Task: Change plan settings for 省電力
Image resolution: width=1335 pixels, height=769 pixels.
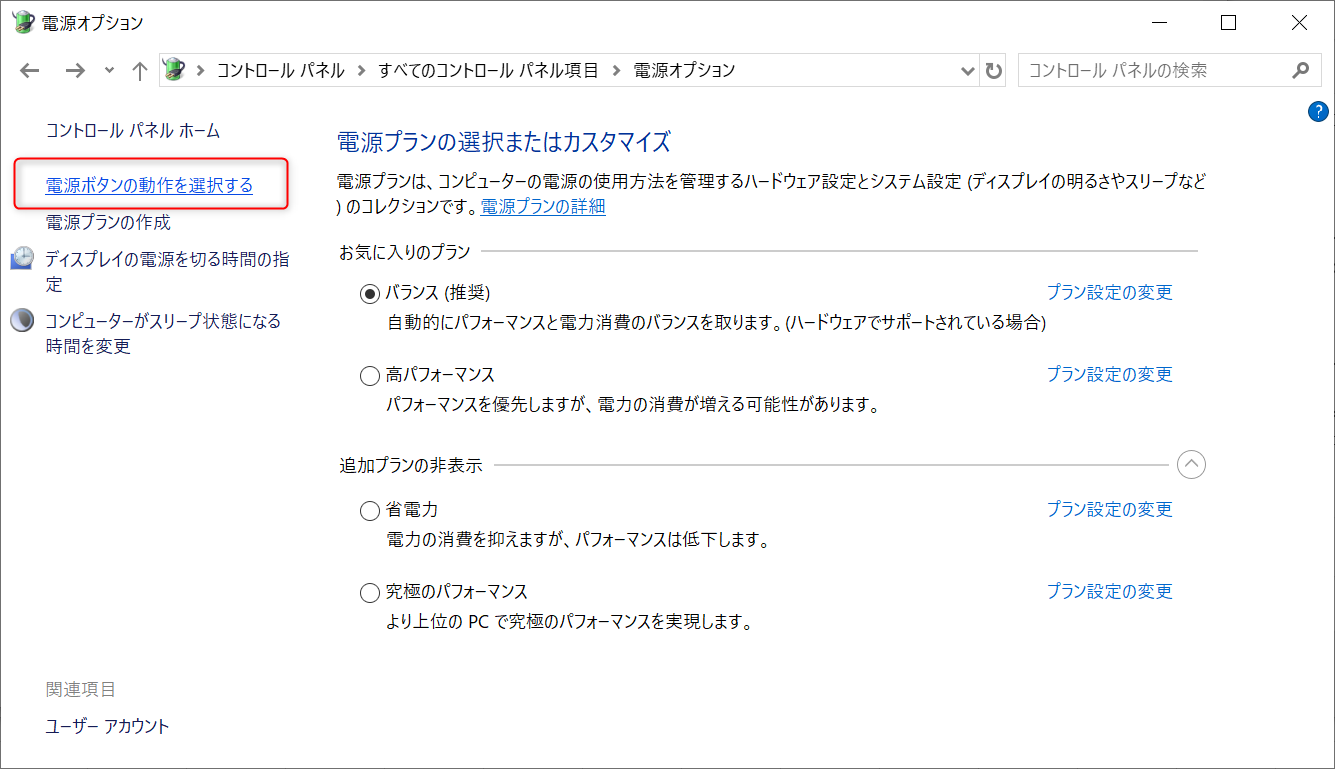Action: [x=1109, y=509]
